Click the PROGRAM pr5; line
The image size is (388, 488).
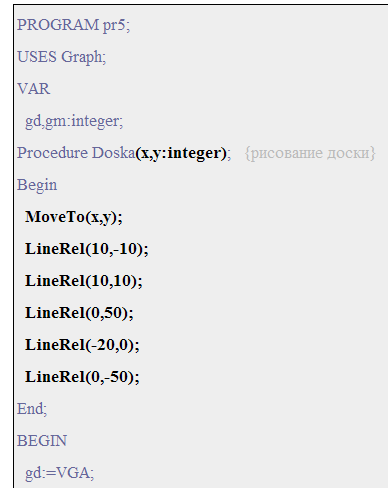pos(73,25)
